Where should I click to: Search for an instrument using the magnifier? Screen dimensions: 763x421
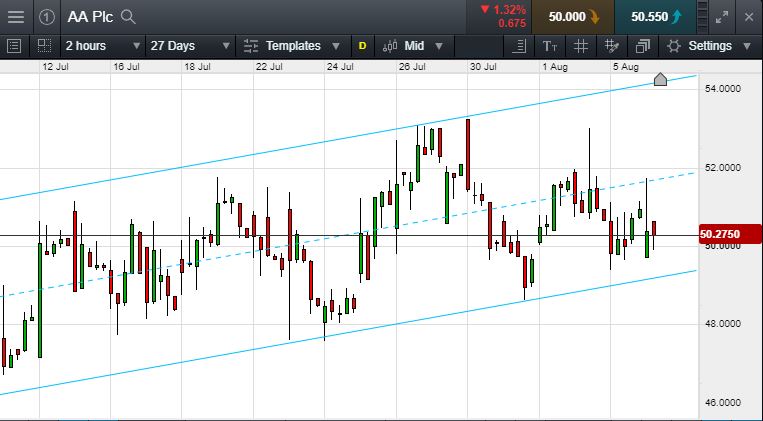[x=127, y=16]
